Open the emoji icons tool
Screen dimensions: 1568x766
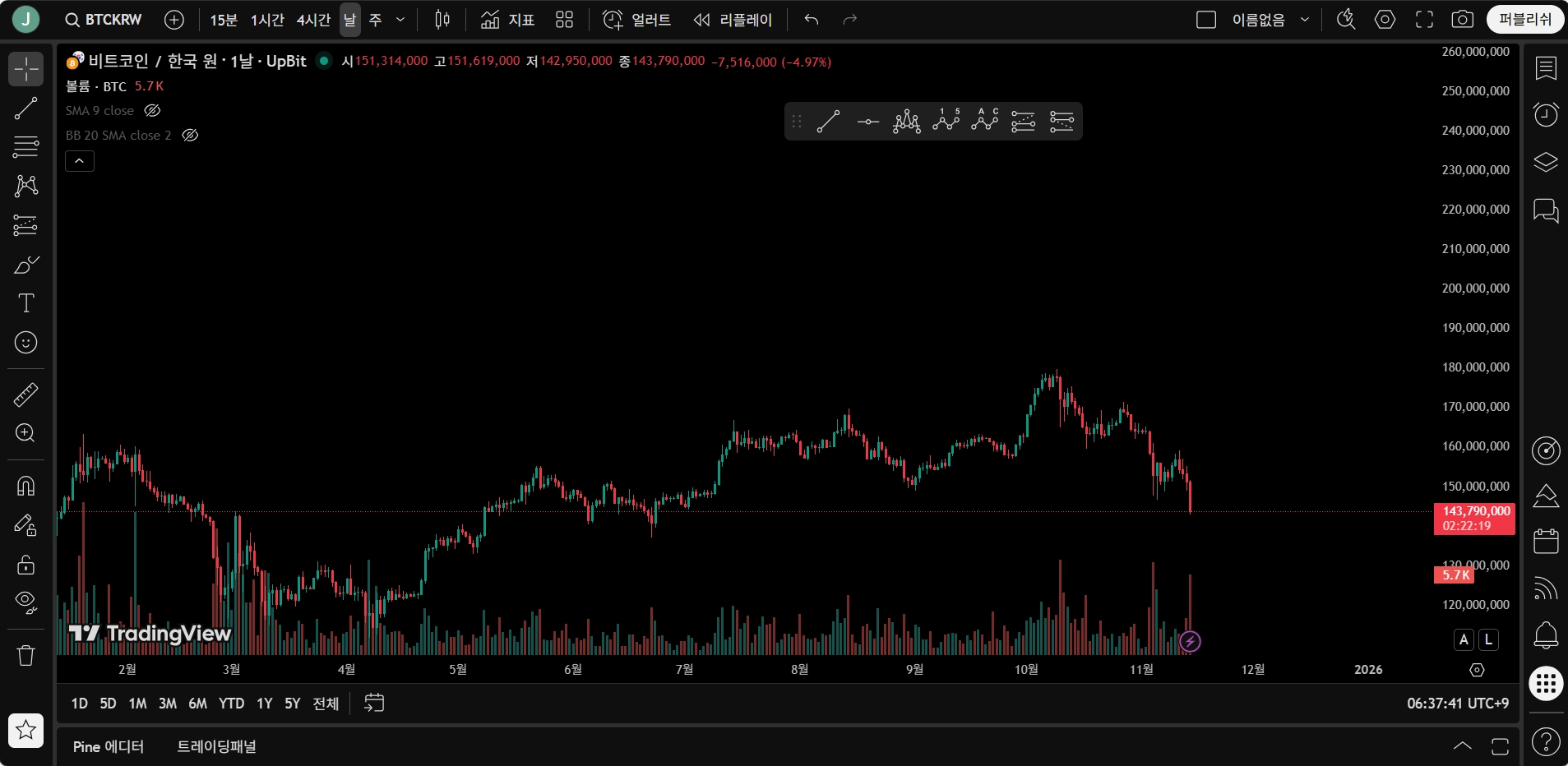click(26, 343)
